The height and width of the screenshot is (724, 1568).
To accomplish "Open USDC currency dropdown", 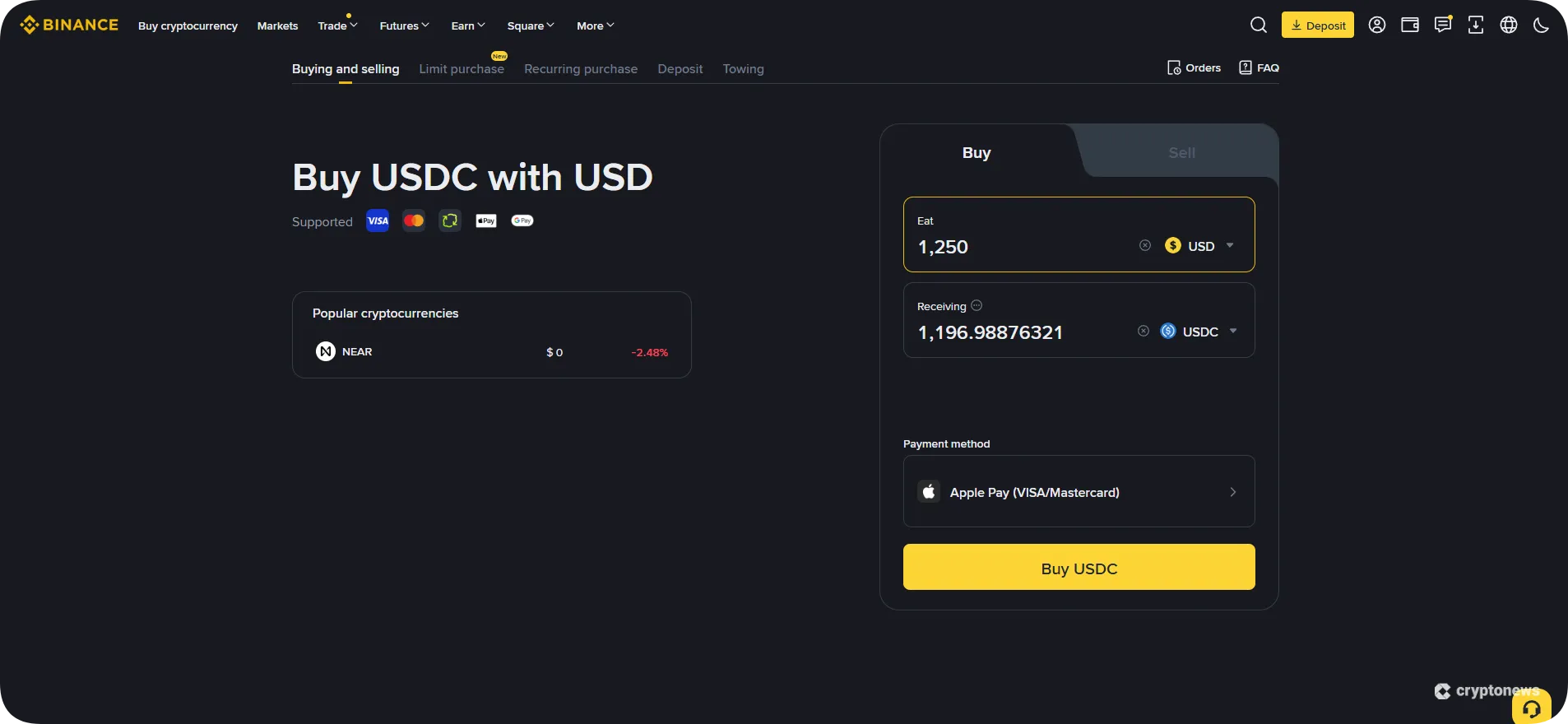I will point(1199,331).
